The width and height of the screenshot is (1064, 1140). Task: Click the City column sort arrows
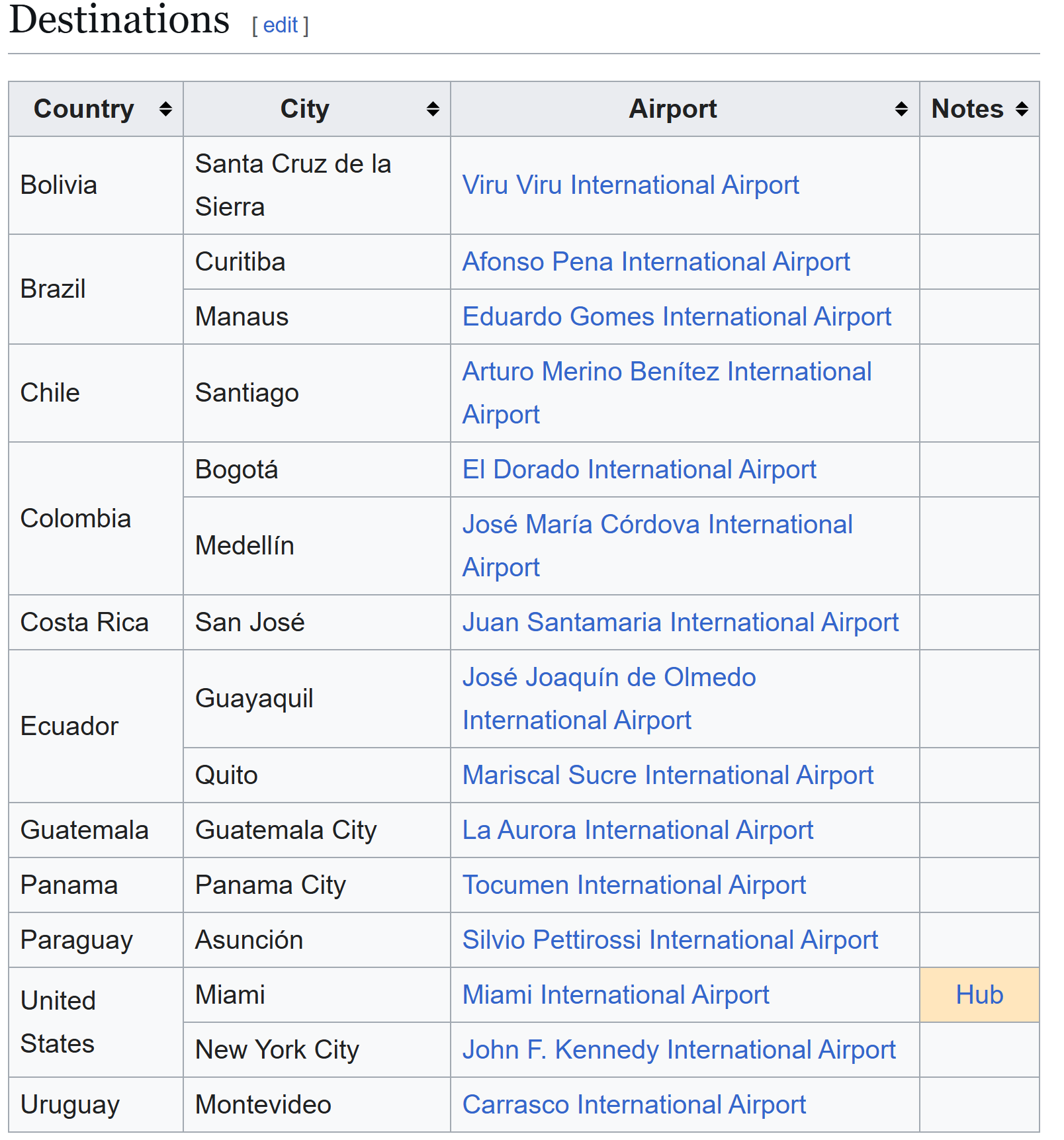[433, 109]
